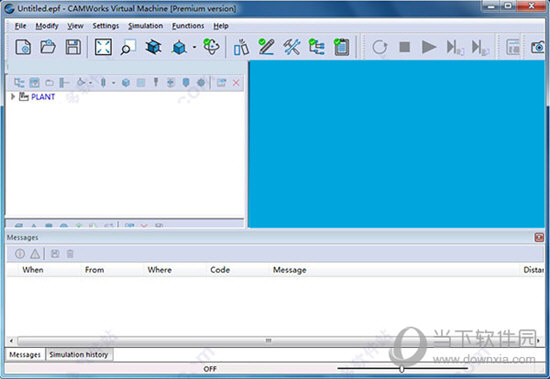Stop the simulation with the square button
Image resolution: width=550 pixels, height=379 pixels.
click(404, 47)
